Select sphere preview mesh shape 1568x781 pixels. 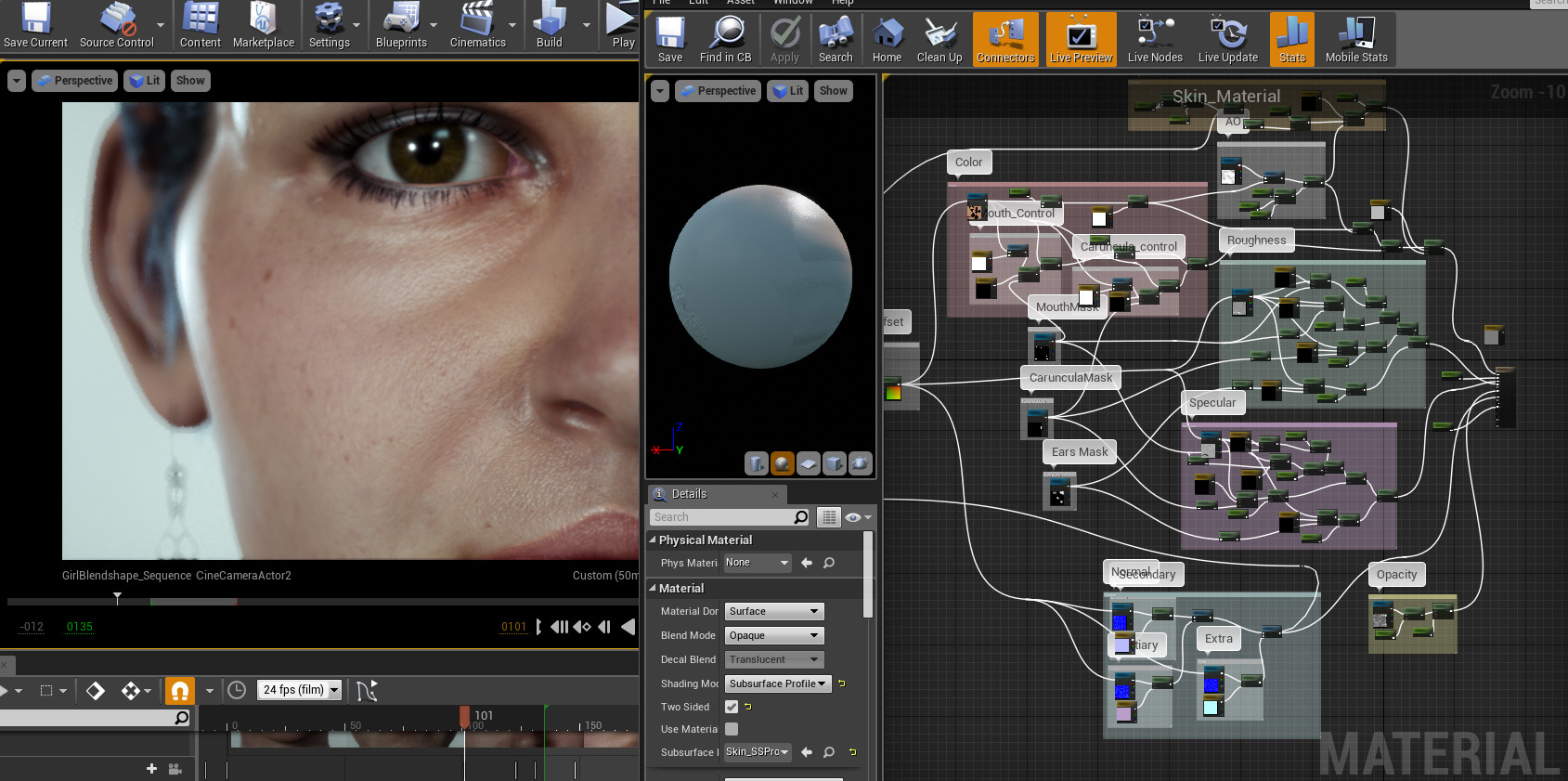click(x=783, y=463)
